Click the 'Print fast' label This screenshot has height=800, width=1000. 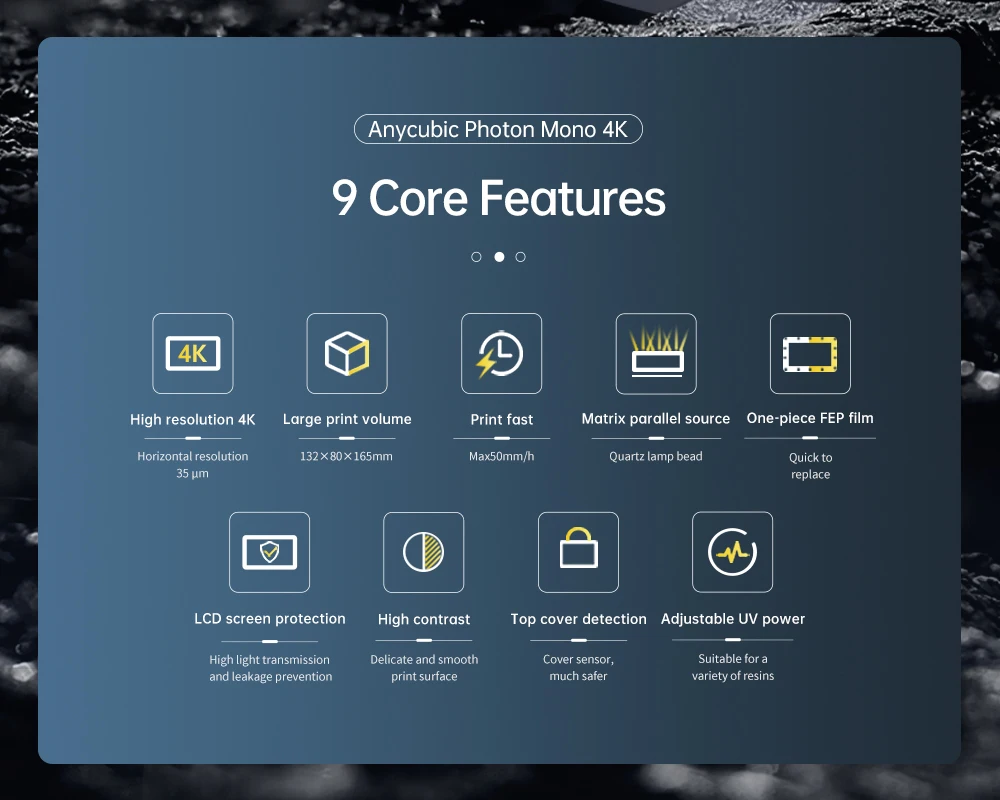click(501, 419)
